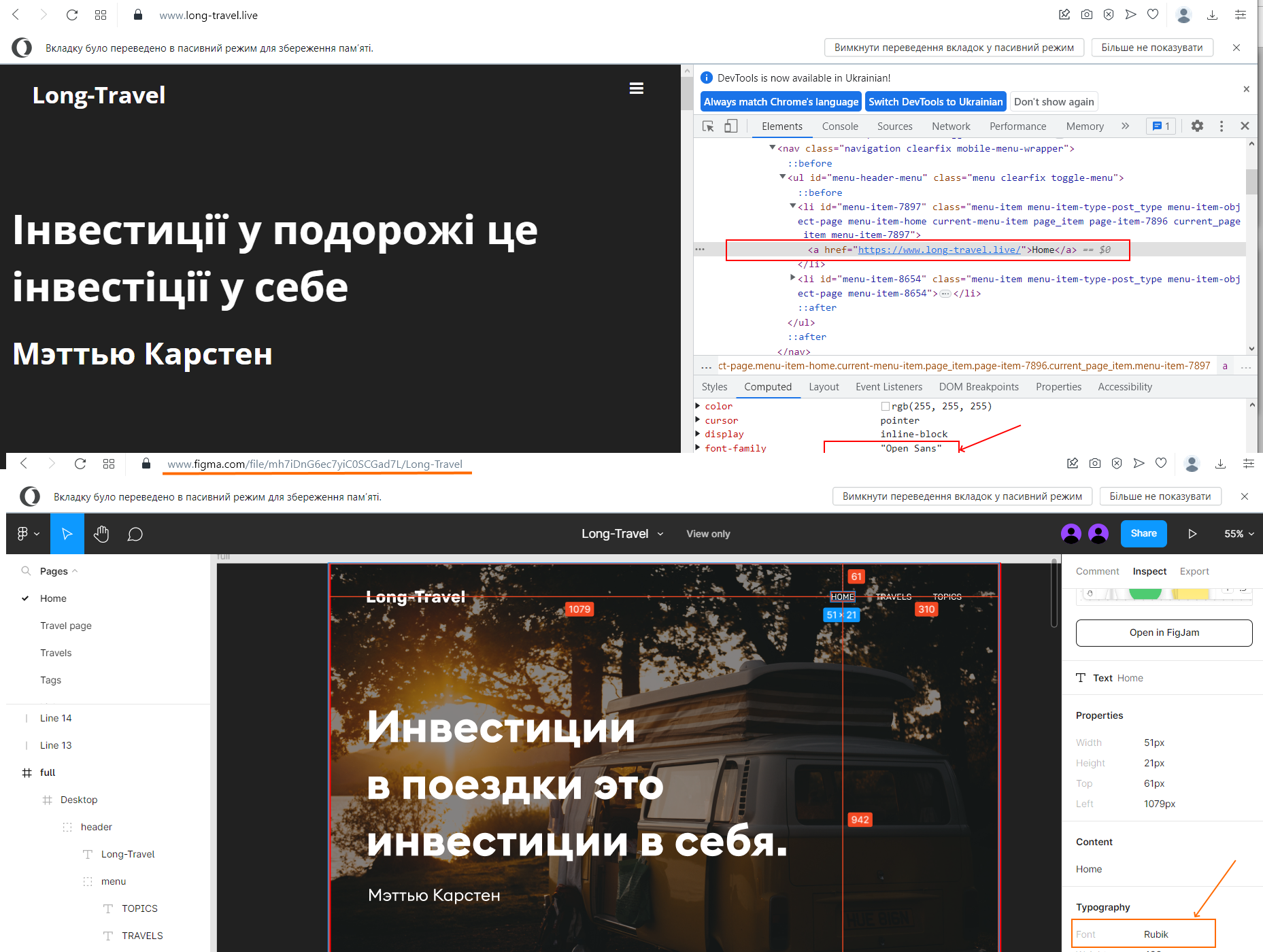Click the white color swatch in Computed styles
Viewport: 1263px width, 952px height.
(886, 406)
